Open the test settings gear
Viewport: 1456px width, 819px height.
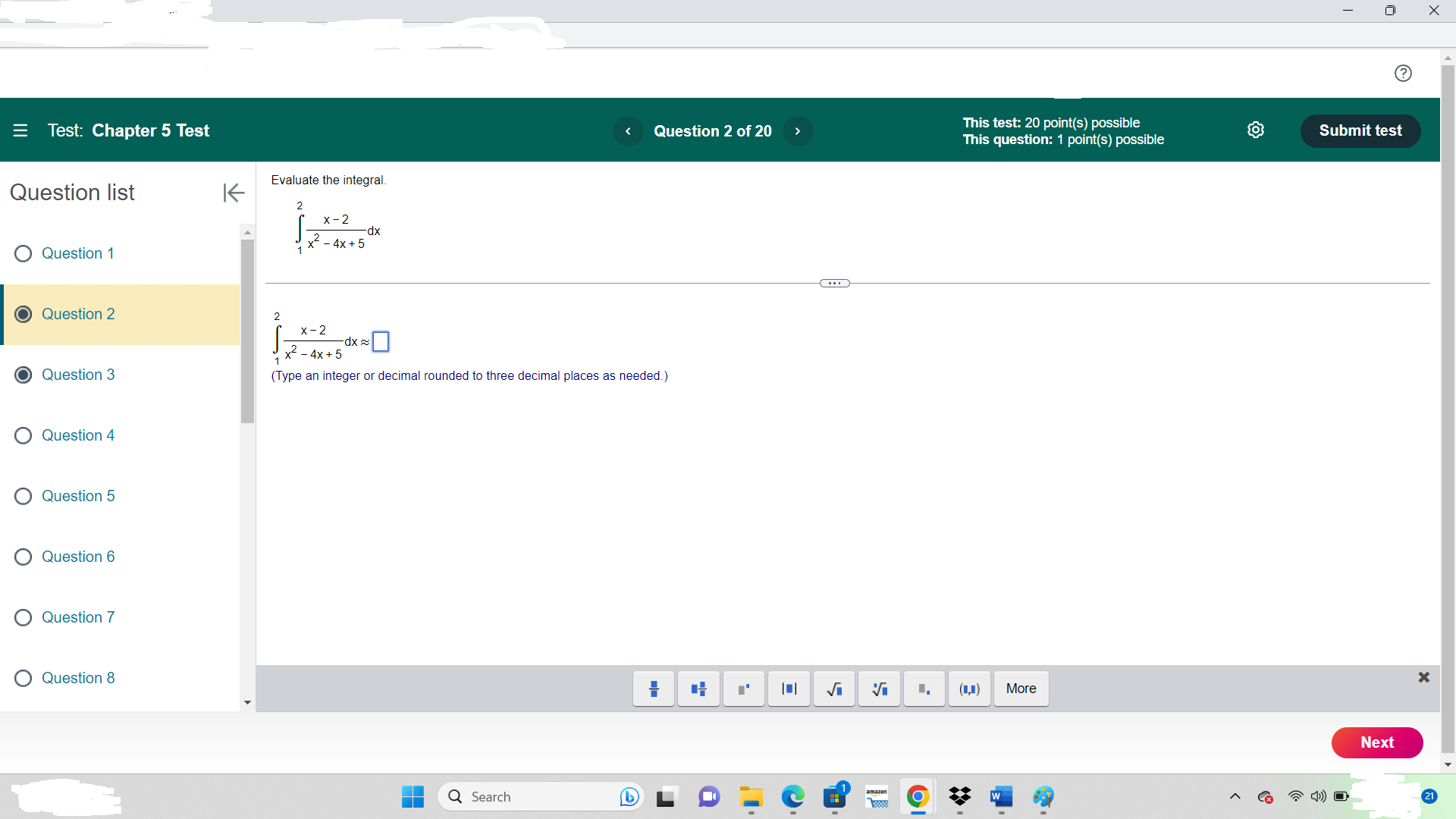[1257, 130]
